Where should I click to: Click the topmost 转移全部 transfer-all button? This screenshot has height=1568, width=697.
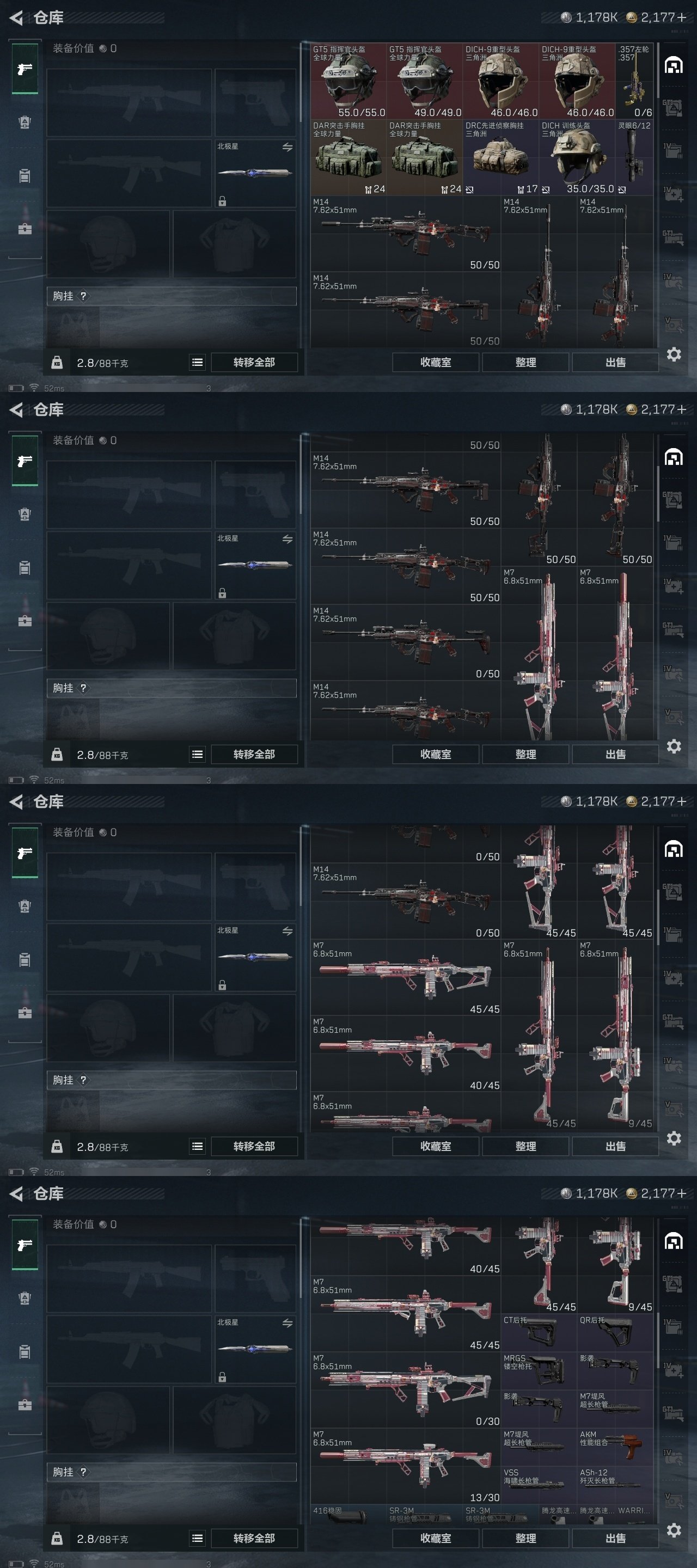pyautogui.click(x=254, y=362)
